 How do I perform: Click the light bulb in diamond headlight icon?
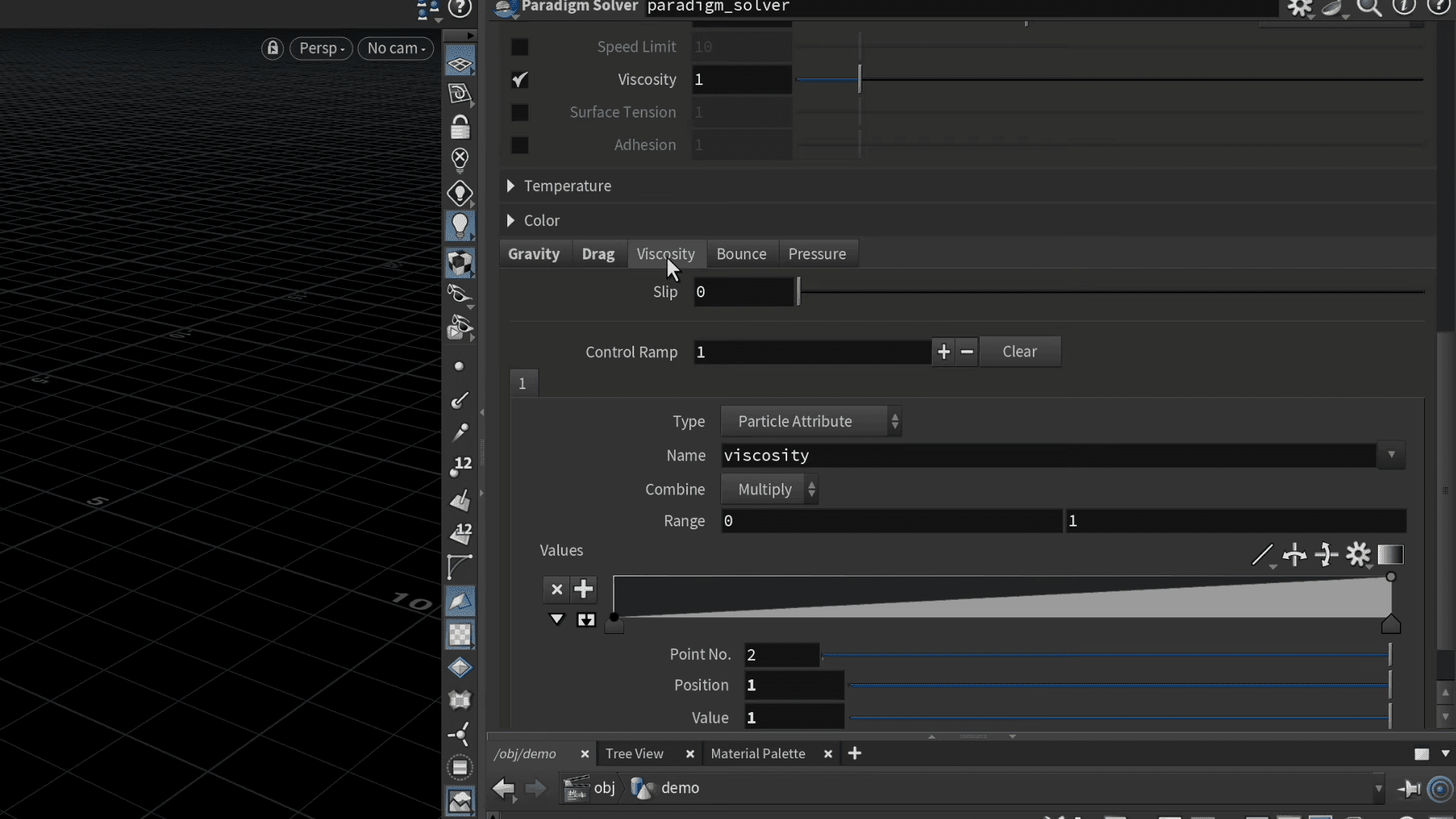click(460, 193)
